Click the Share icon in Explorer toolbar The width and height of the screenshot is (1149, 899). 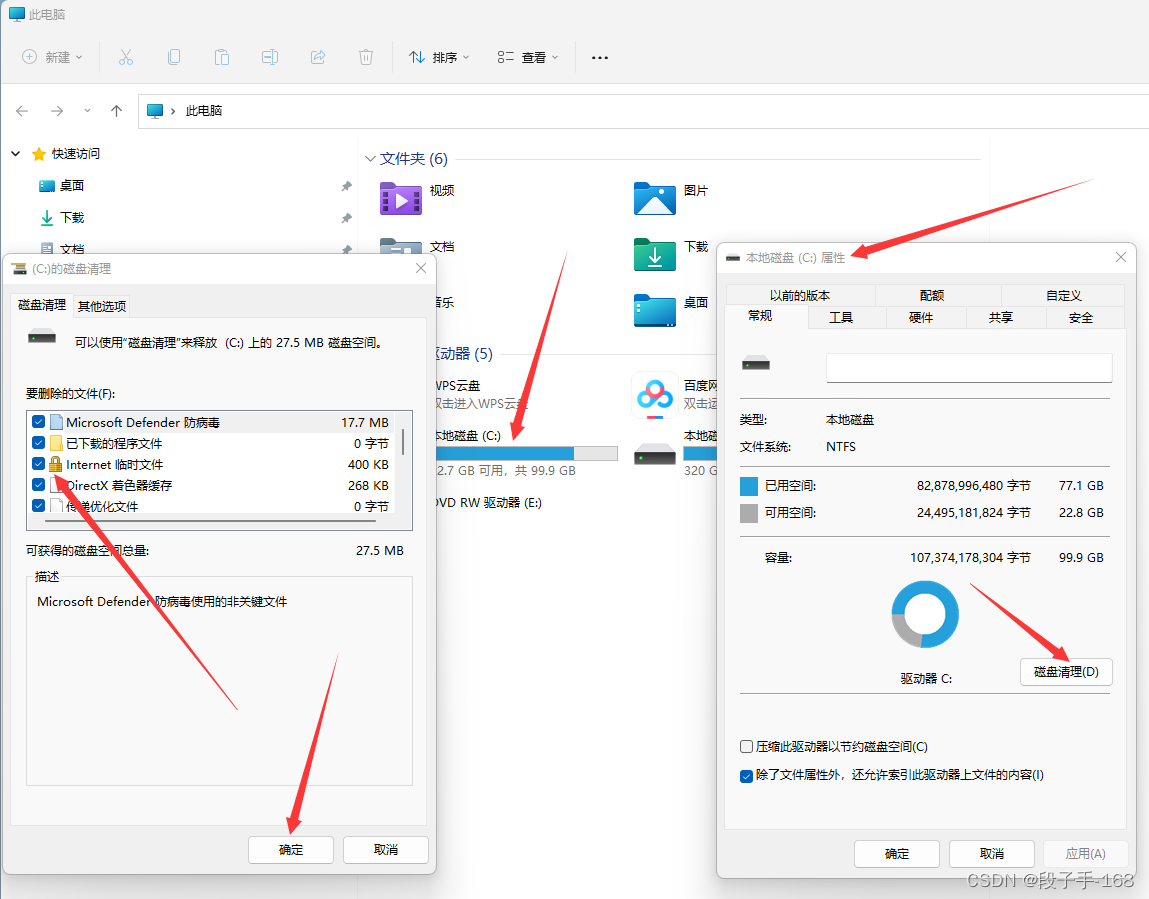tap(318, 57)
